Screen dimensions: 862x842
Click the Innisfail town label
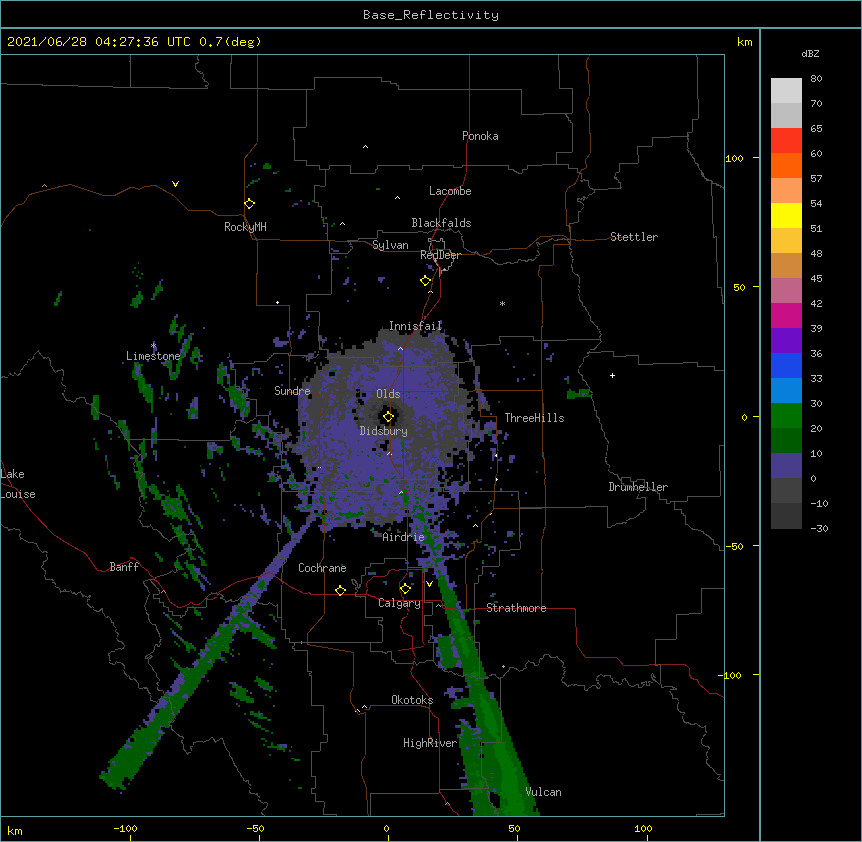(415, 326)
